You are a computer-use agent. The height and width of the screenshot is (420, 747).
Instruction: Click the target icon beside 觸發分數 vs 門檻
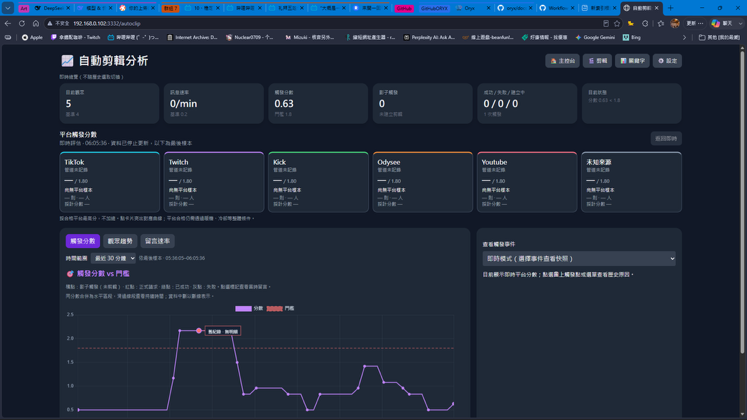70,274
